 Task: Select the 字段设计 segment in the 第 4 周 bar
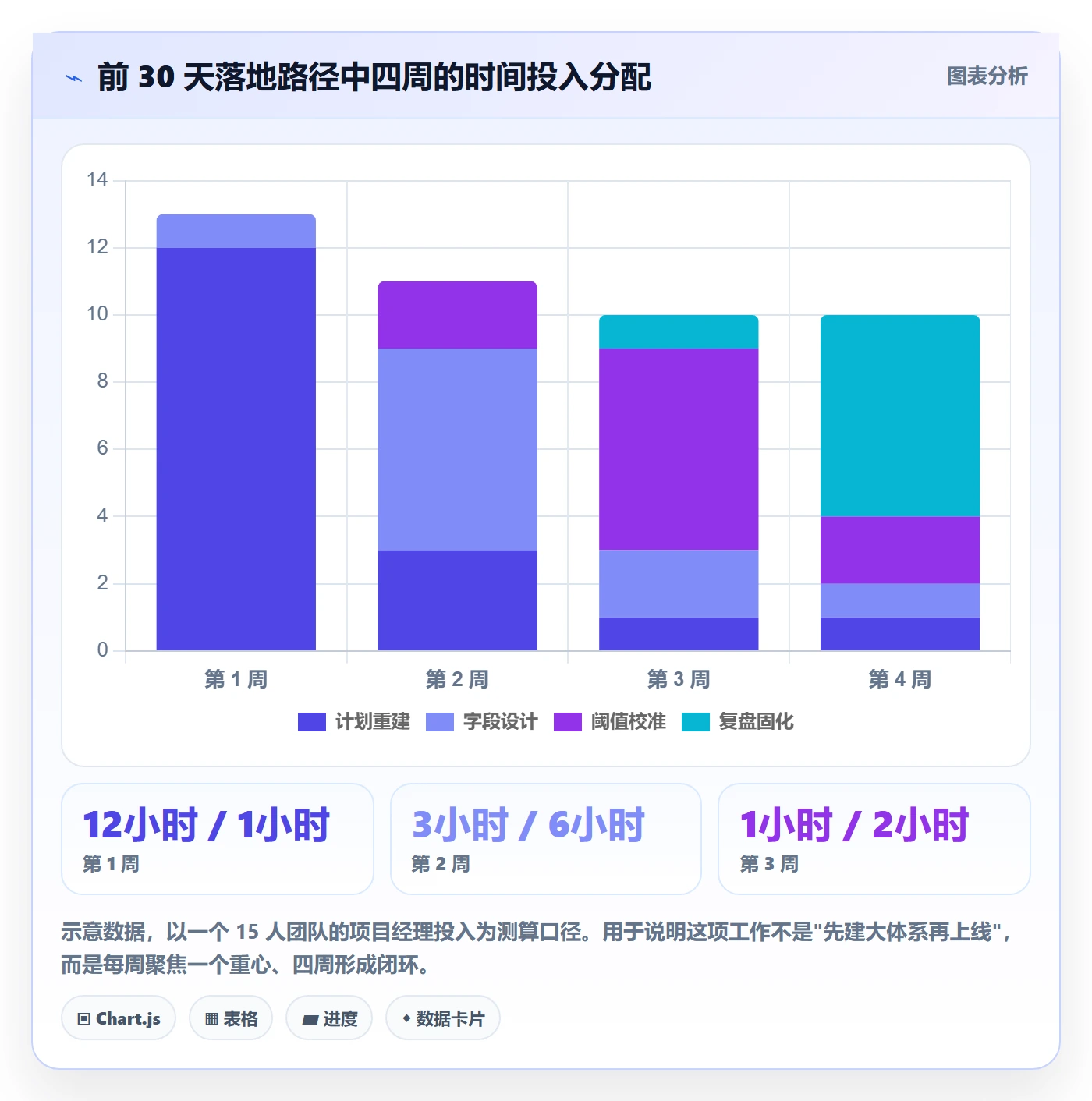[x=900, y=600]
